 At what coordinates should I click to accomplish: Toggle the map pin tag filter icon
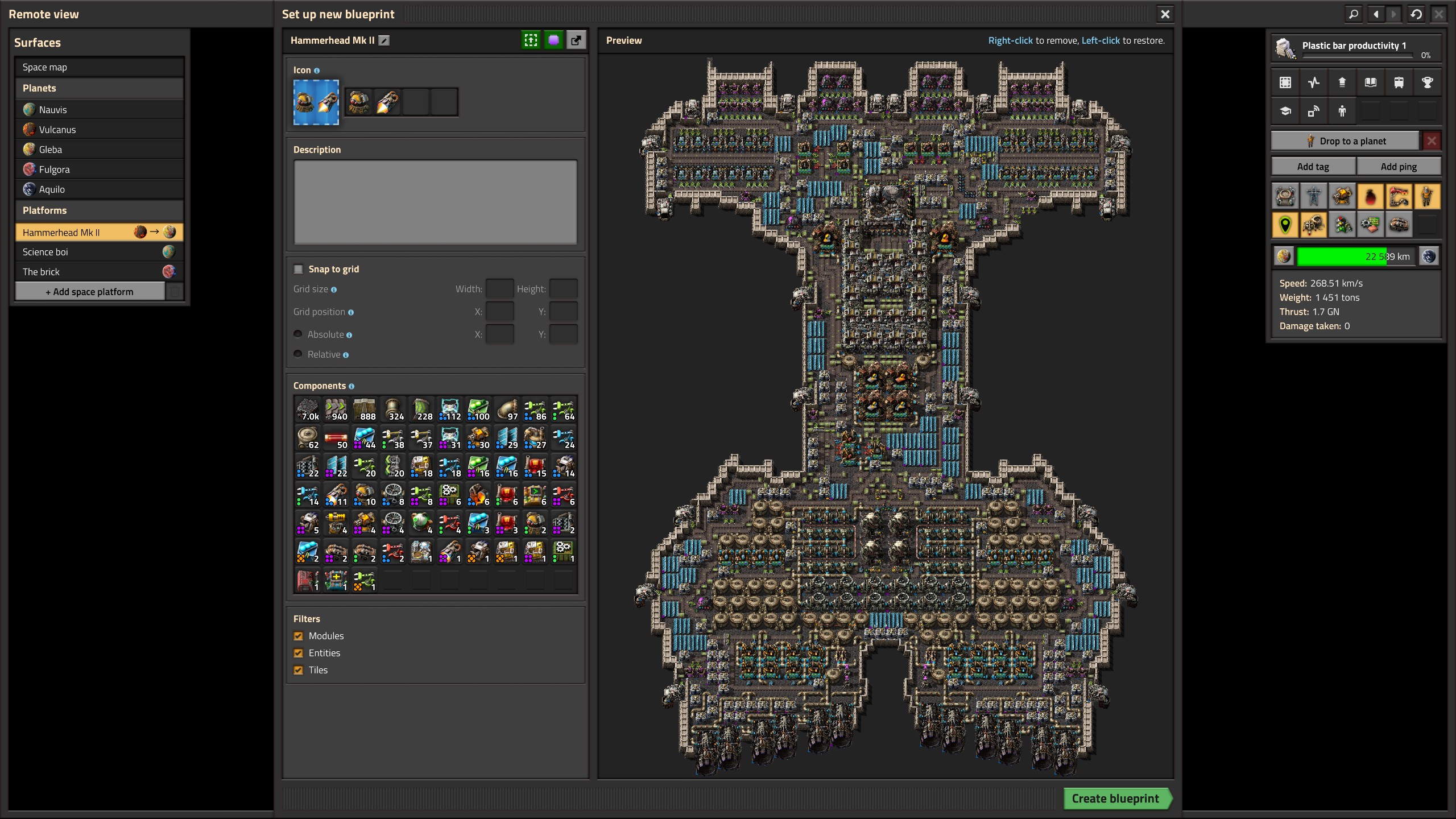coord(1285,225)
